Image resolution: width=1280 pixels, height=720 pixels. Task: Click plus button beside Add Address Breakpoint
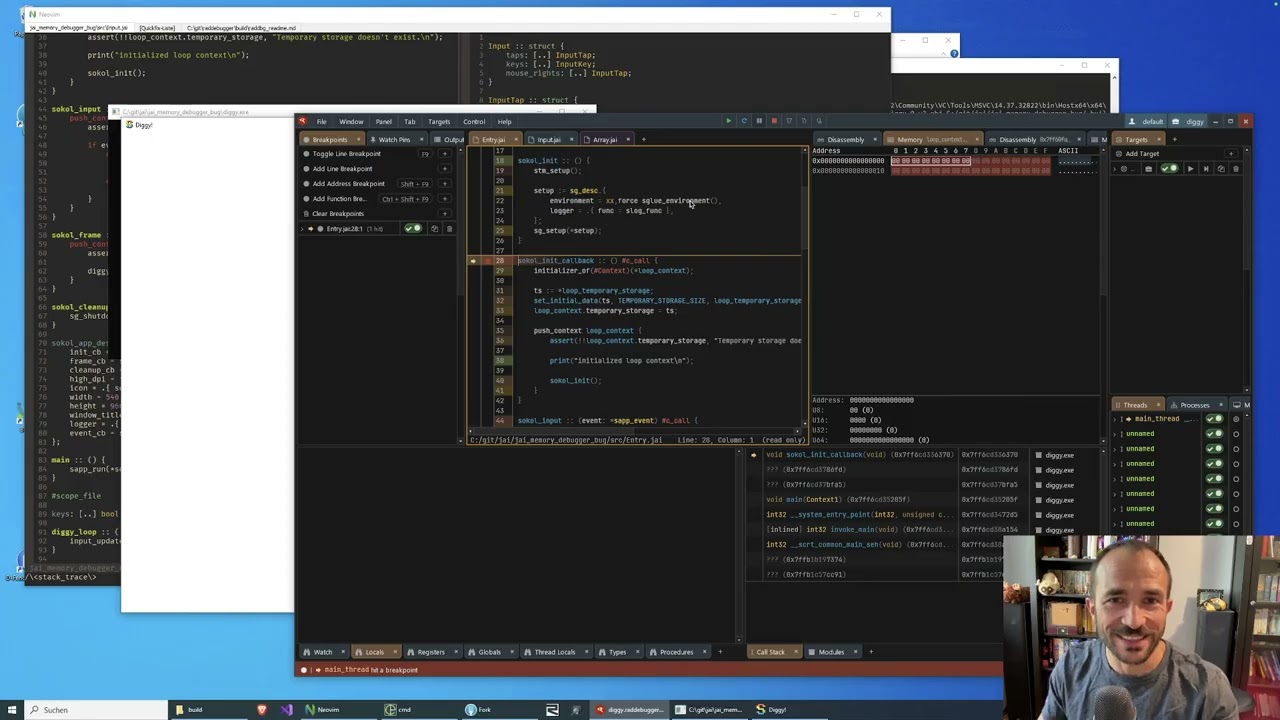pyautogui.click(x=445, y=184)
